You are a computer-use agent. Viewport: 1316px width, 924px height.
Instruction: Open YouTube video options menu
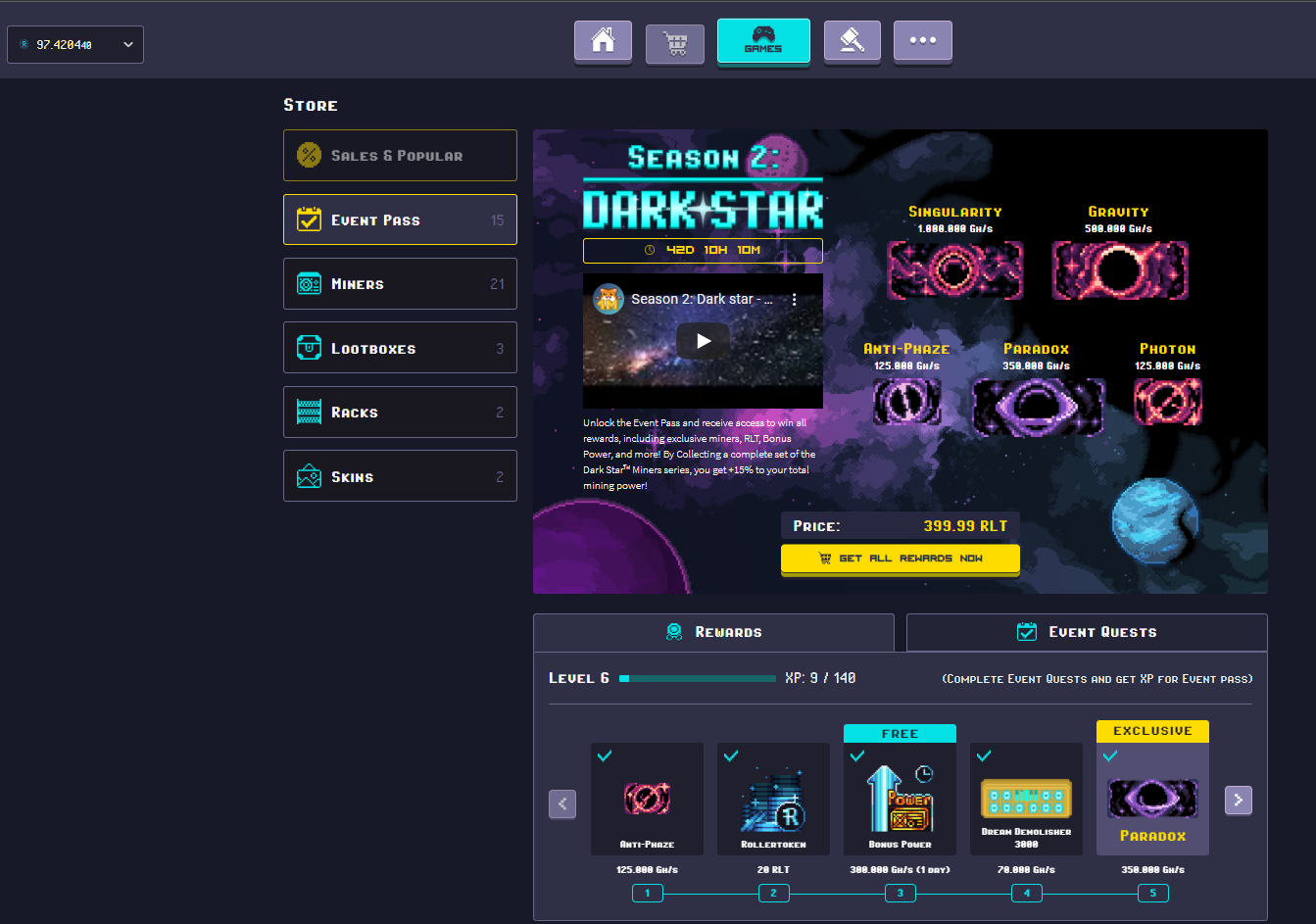tap(794, 300)
